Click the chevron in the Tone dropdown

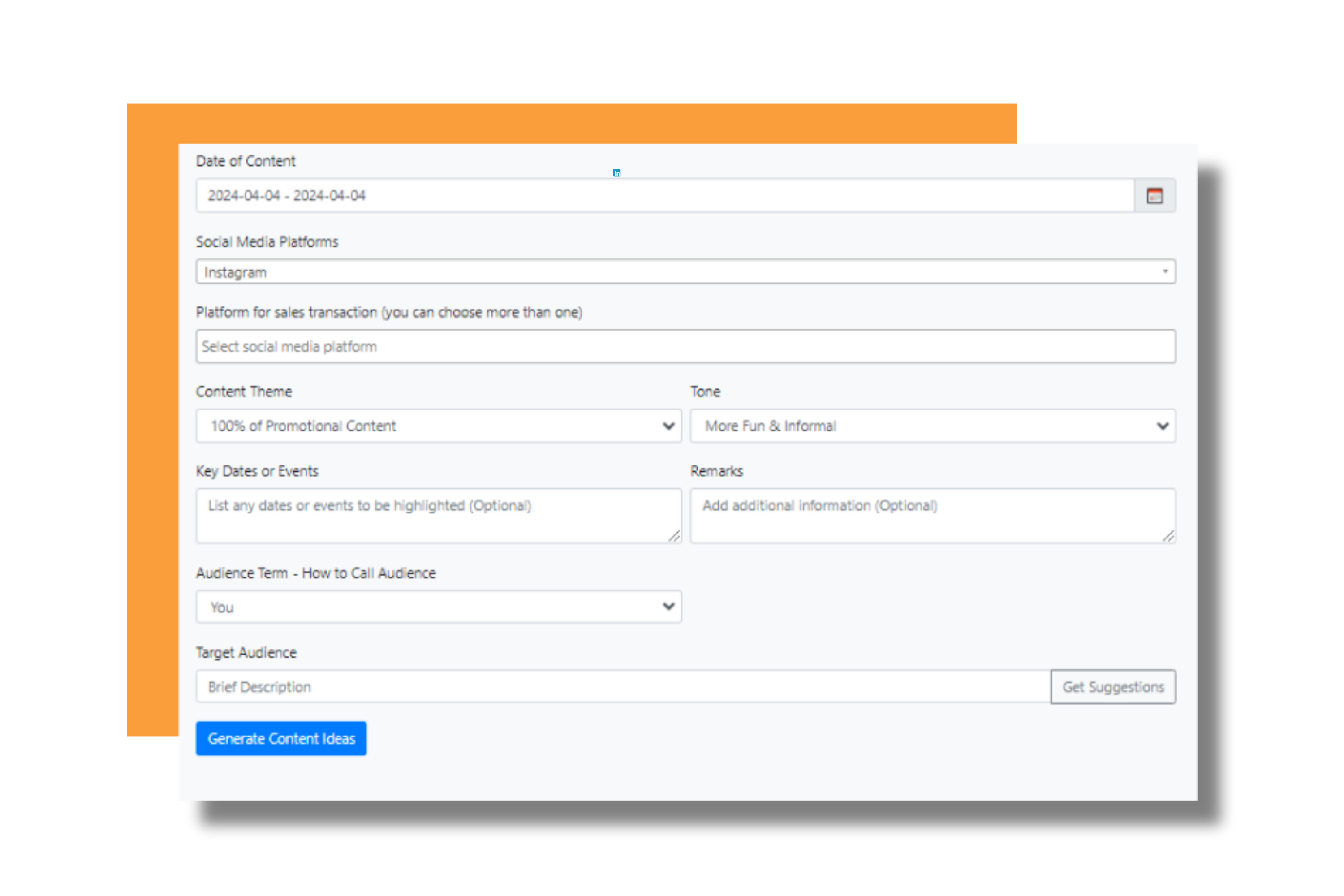coord(1162,426)
